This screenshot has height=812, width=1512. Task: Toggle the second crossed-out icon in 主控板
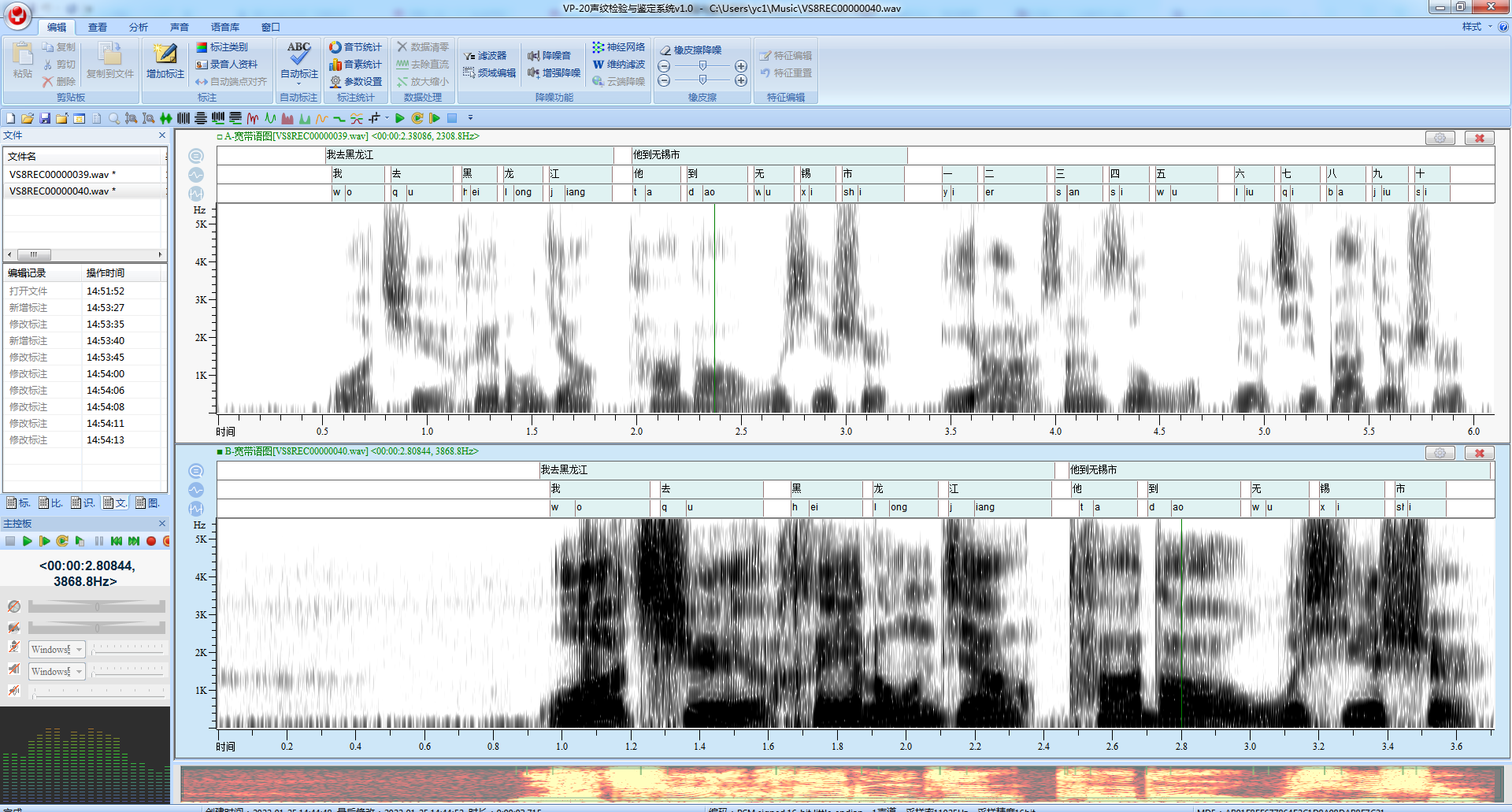(13, 628)
